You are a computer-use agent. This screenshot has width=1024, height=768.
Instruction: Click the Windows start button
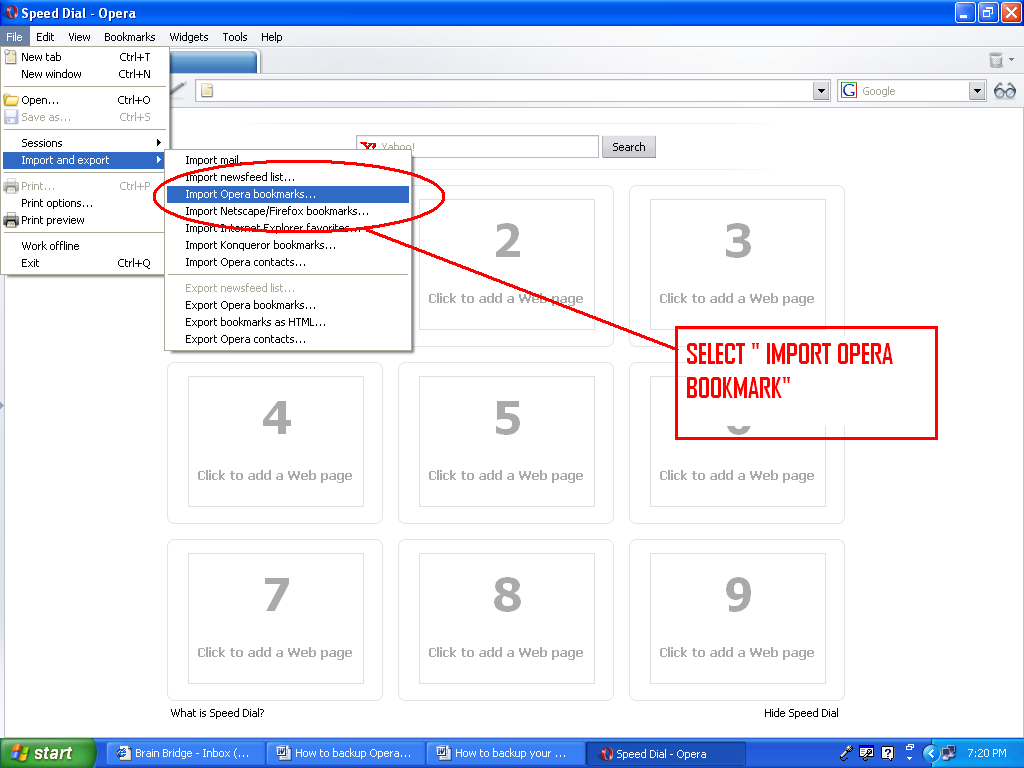tap(48, 753)
